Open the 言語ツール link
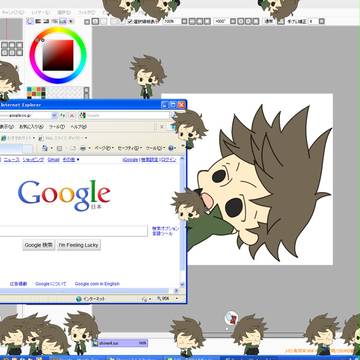The width and height of the screenshot is (360, 360). (162, 234)
